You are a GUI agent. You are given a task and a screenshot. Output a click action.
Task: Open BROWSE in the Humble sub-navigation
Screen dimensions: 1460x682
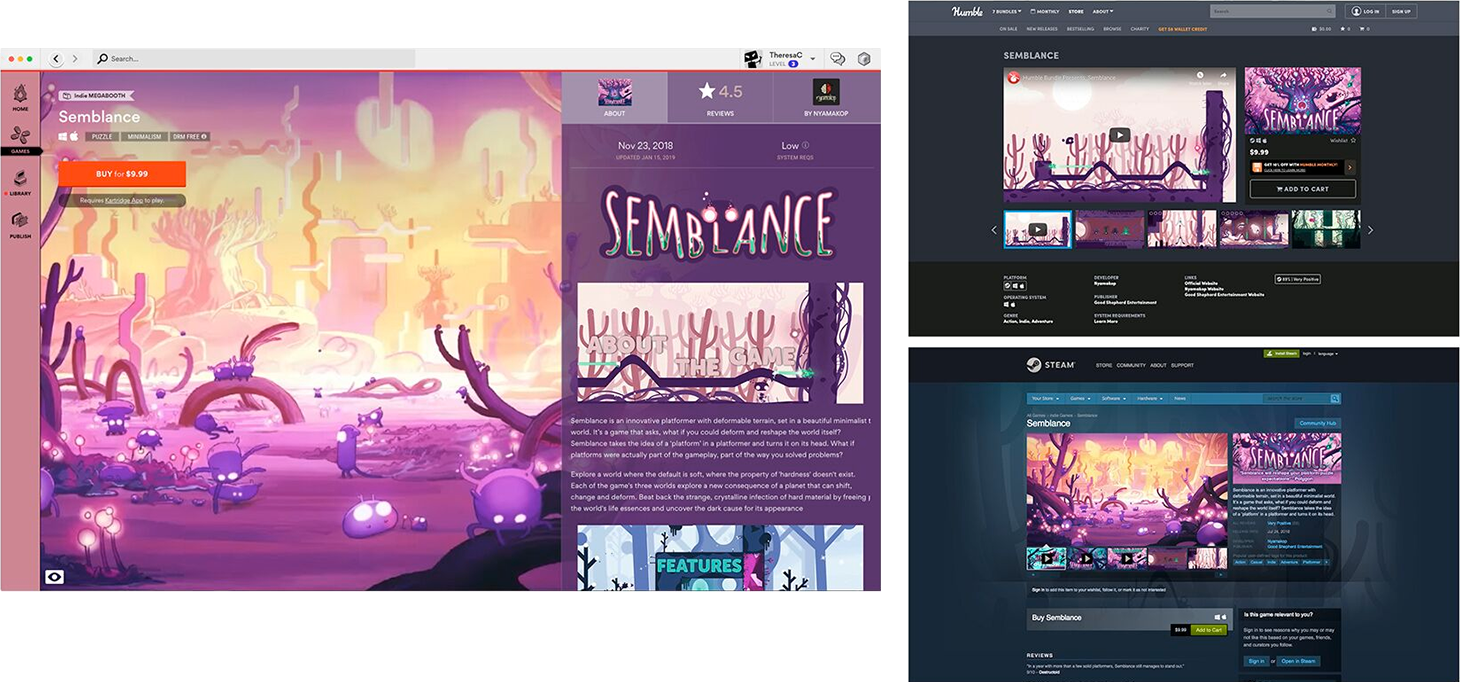[x=1112, y=29]
